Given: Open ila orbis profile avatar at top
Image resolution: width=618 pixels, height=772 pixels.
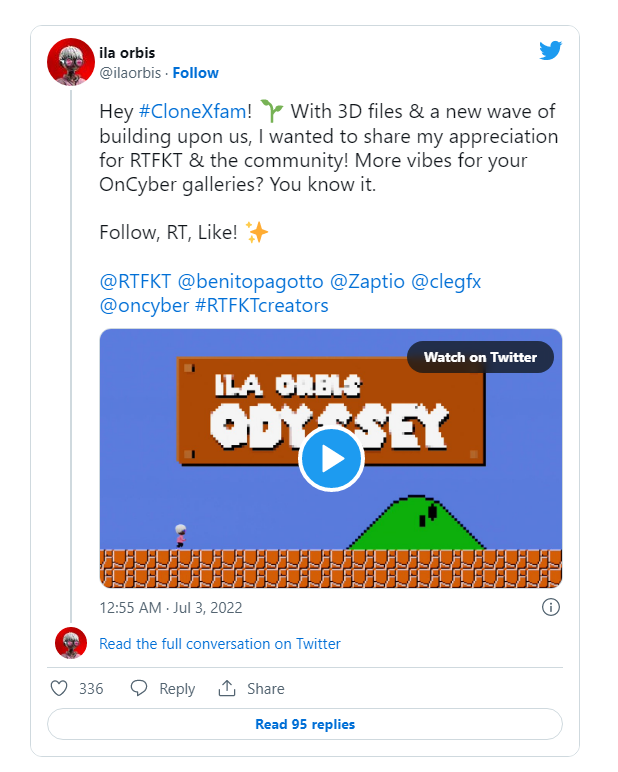Looking at the screenshot, I should click(x=71, y=62).
